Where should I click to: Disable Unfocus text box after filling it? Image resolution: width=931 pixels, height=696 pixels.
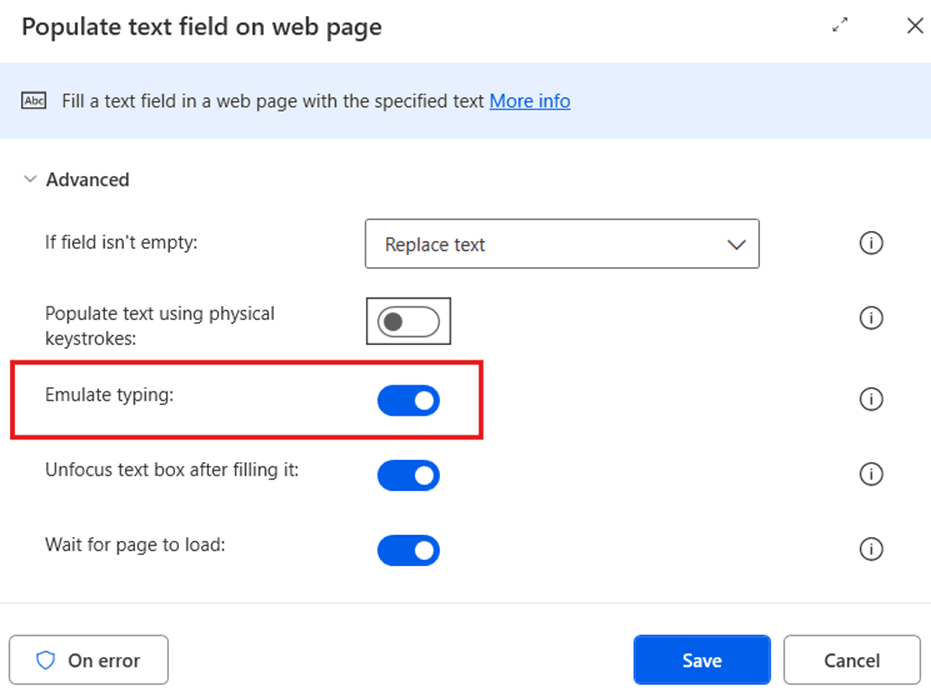point(408,475)
